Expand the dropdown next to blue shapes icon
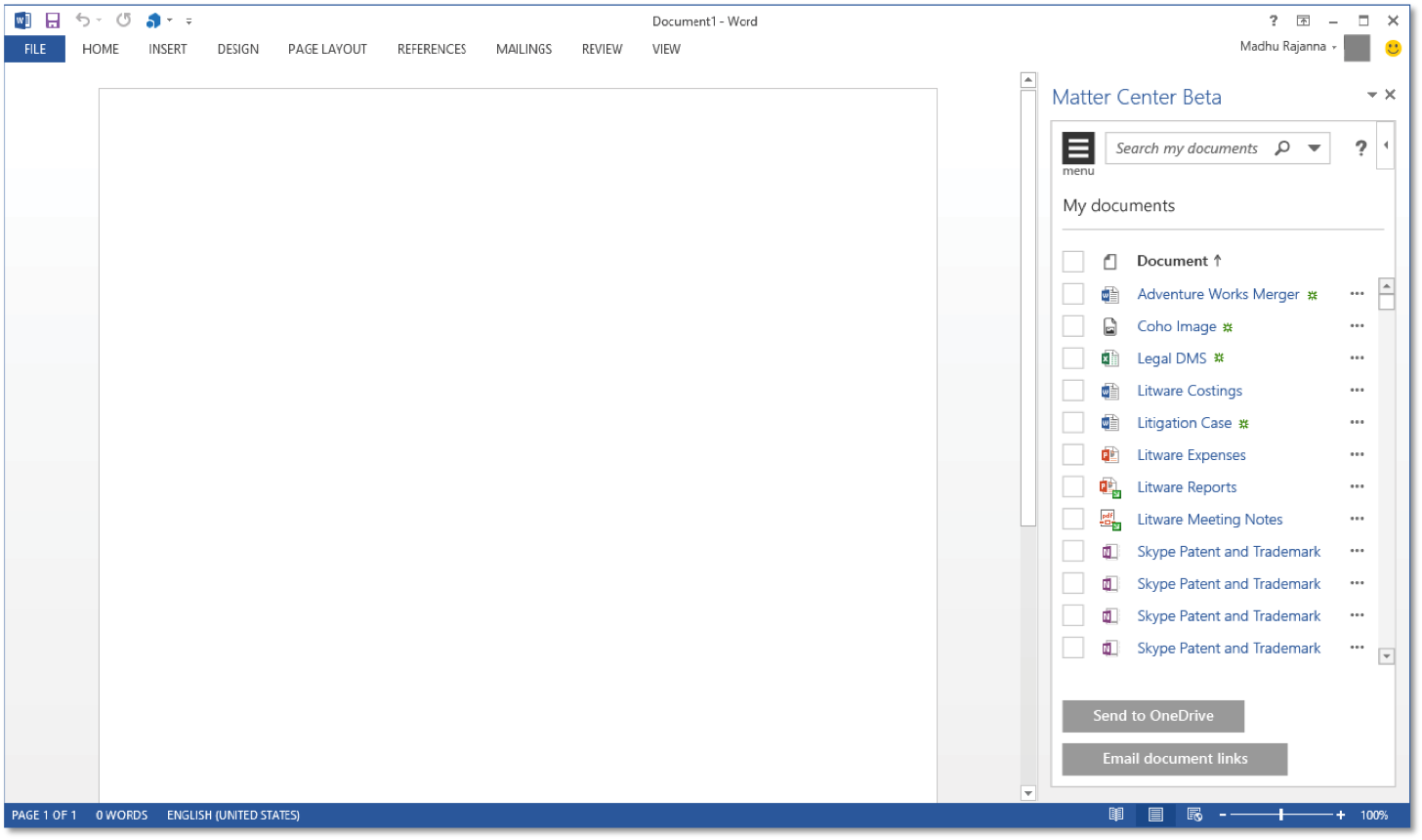 [170, 21]
